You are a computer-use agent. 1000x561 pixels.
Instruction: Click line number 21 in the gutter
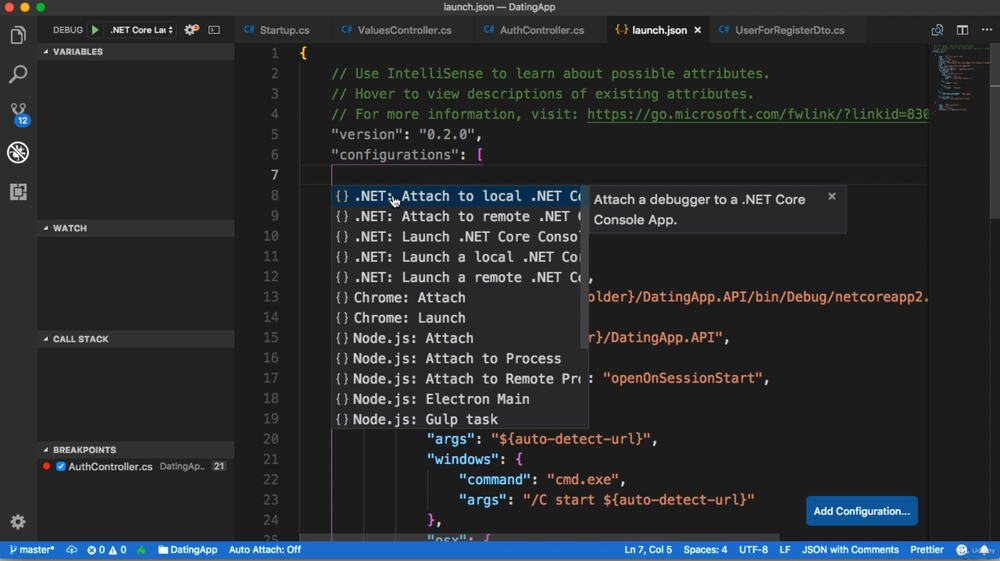coord(270,459)
